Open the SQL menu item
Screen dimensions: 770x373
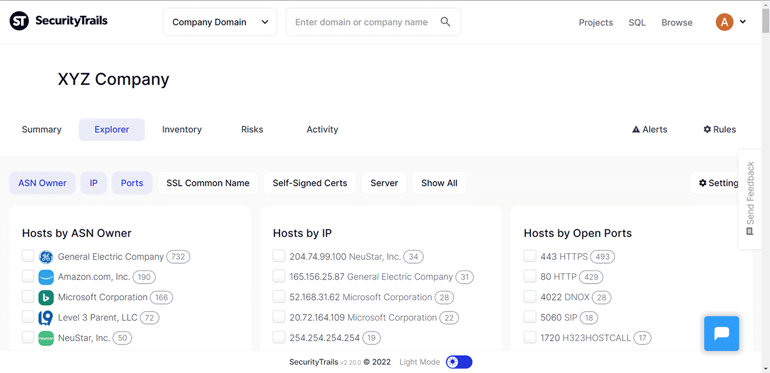[x=637, y=23]
